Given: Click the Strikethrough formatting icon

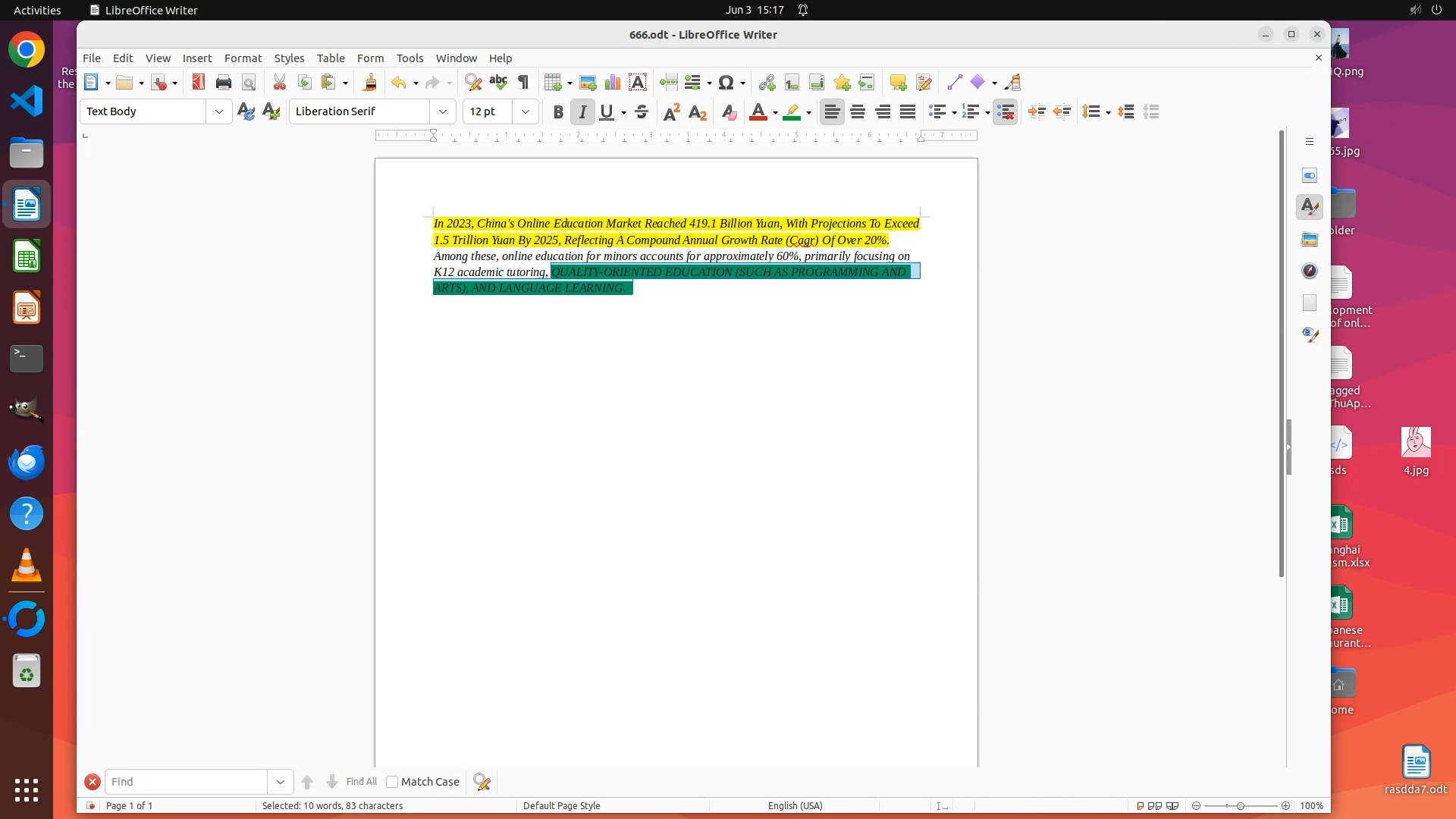Looking at the screenshot, I should 642,112.
